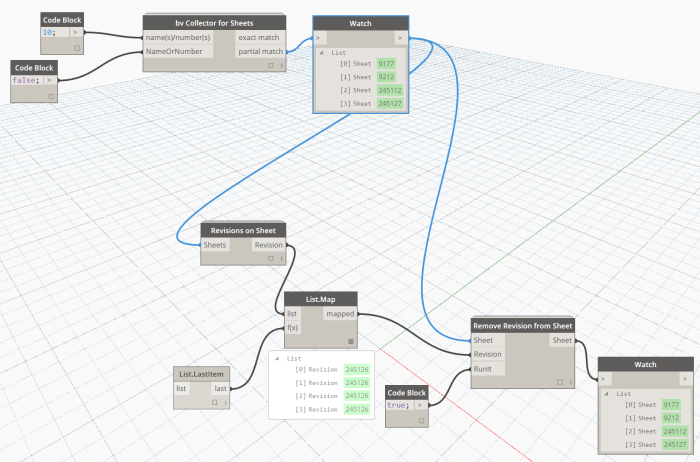The image size is (700, 462).
Task: Click preview square on the '10;' Code Block
Action: tap(77, 46)
